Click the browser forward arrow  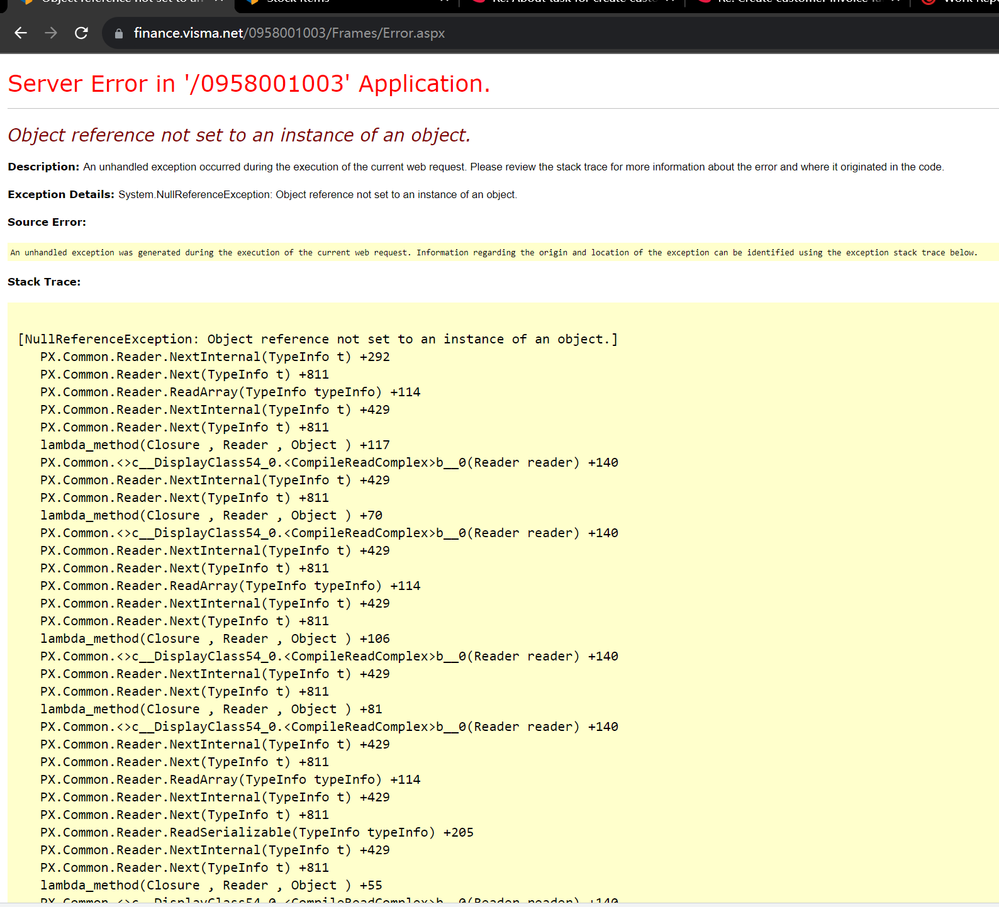pos(51,33)
